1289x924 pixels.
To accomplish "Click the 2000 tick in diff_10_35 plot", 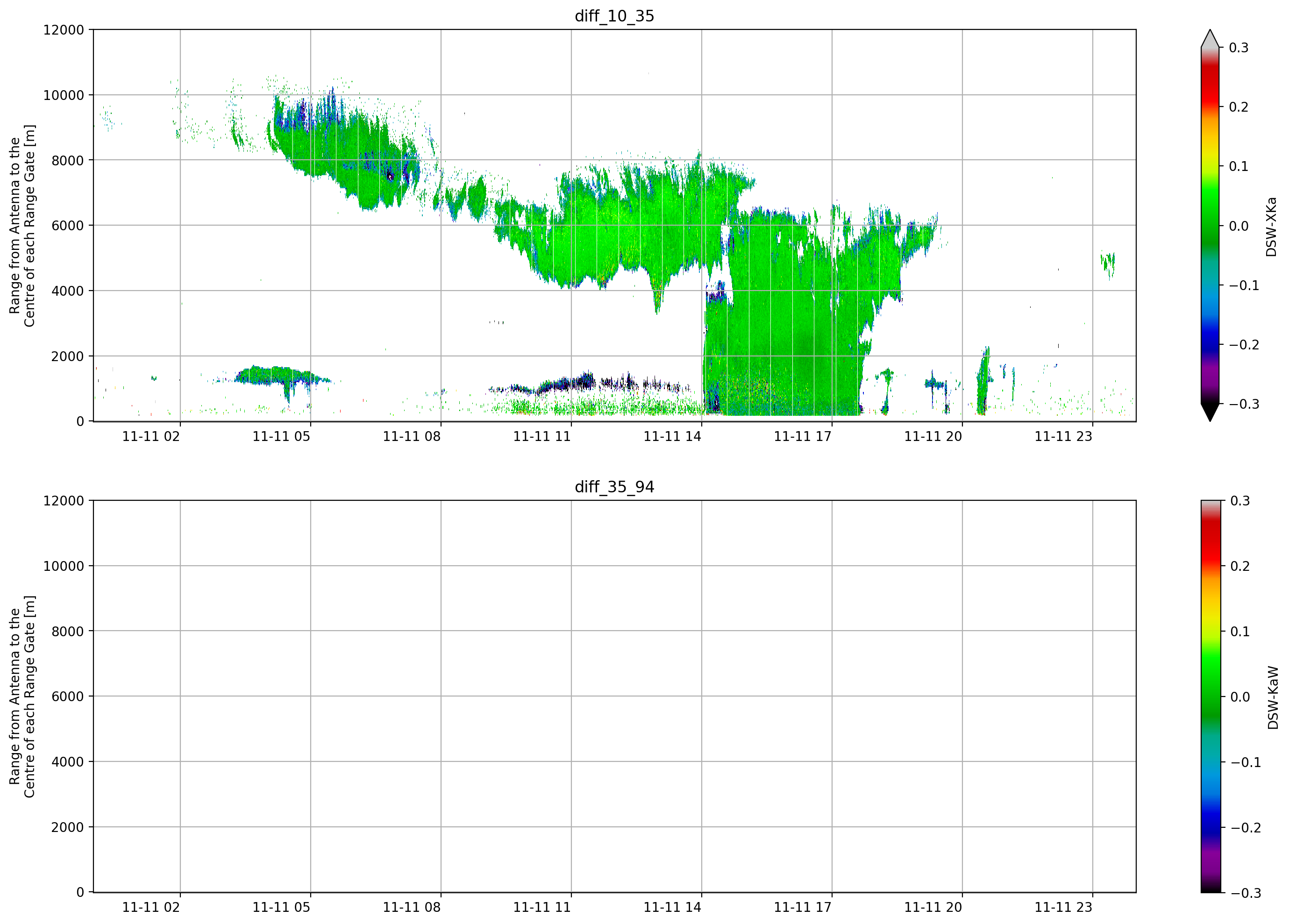I will coord(68,356).
